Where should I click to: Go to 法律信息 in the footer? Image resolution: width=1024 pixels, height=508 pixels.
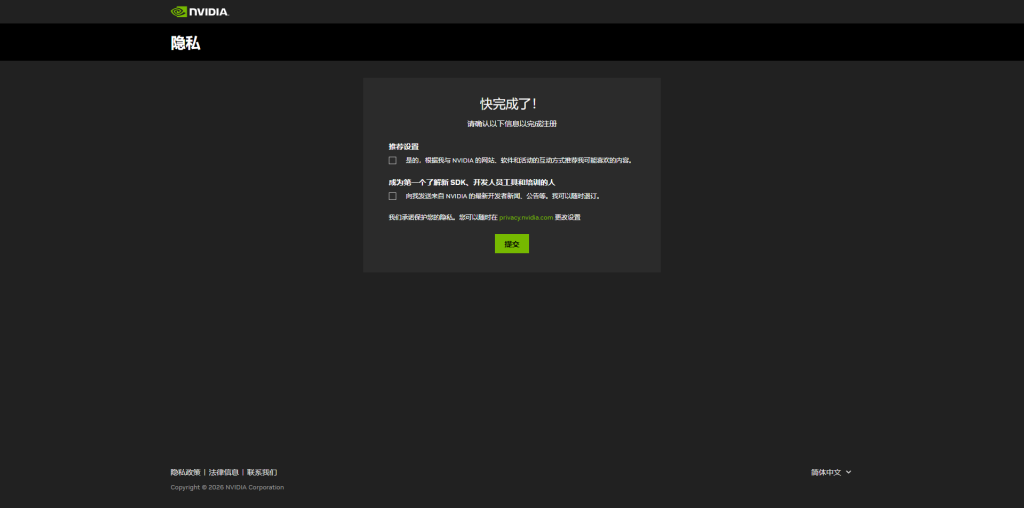pos(224,472)
